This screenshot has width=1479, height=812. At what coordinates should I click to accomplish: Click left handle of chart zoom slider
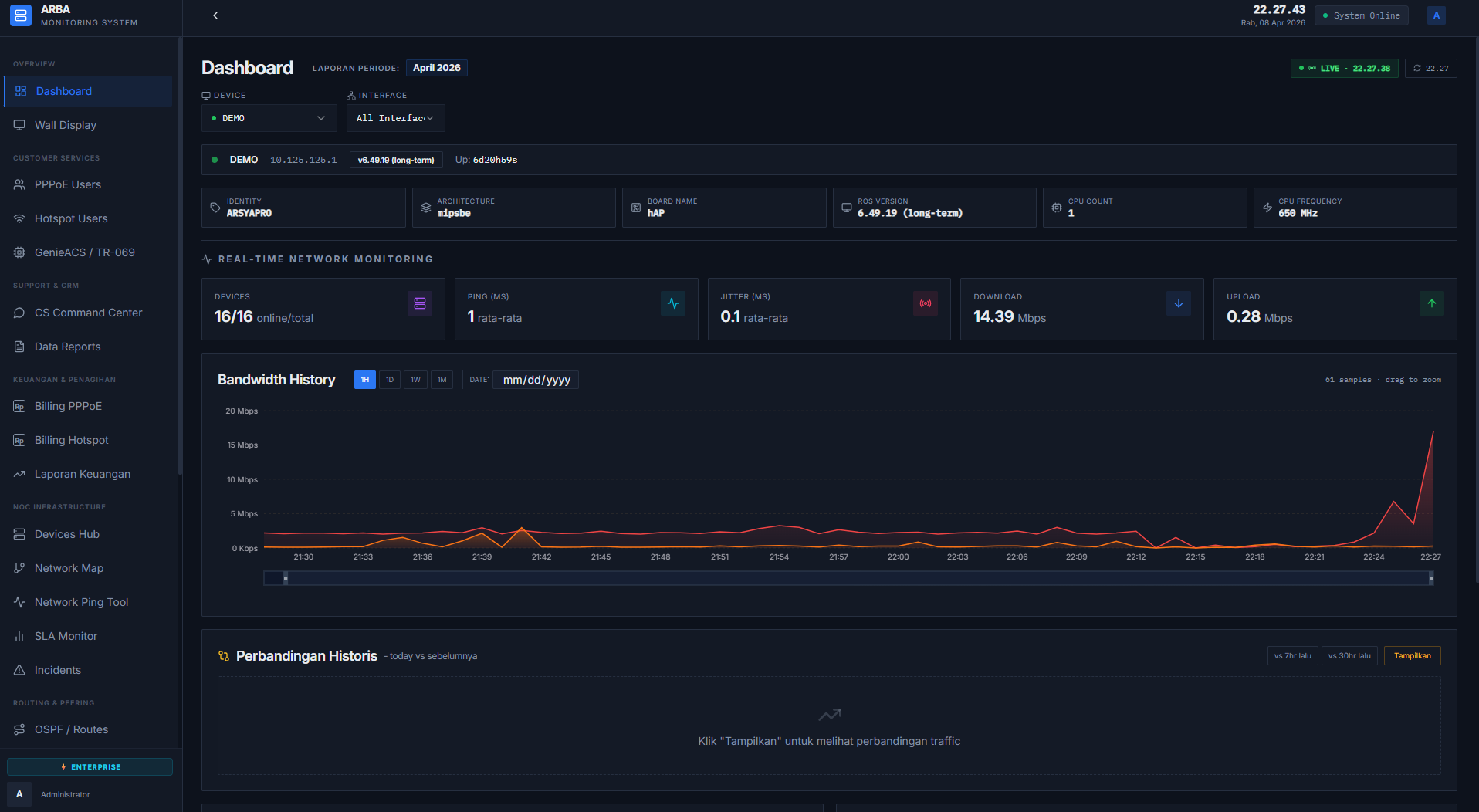click(x=286, y=578)
